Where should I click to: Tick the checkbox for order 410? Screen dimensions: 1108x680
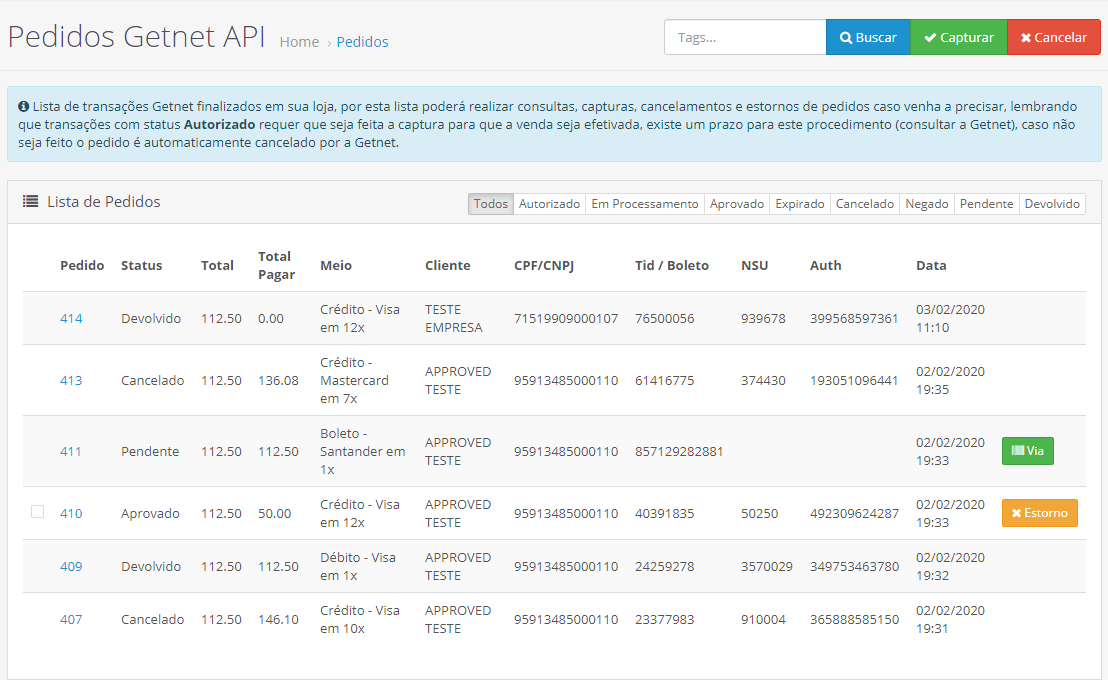[x=38, y=511]
